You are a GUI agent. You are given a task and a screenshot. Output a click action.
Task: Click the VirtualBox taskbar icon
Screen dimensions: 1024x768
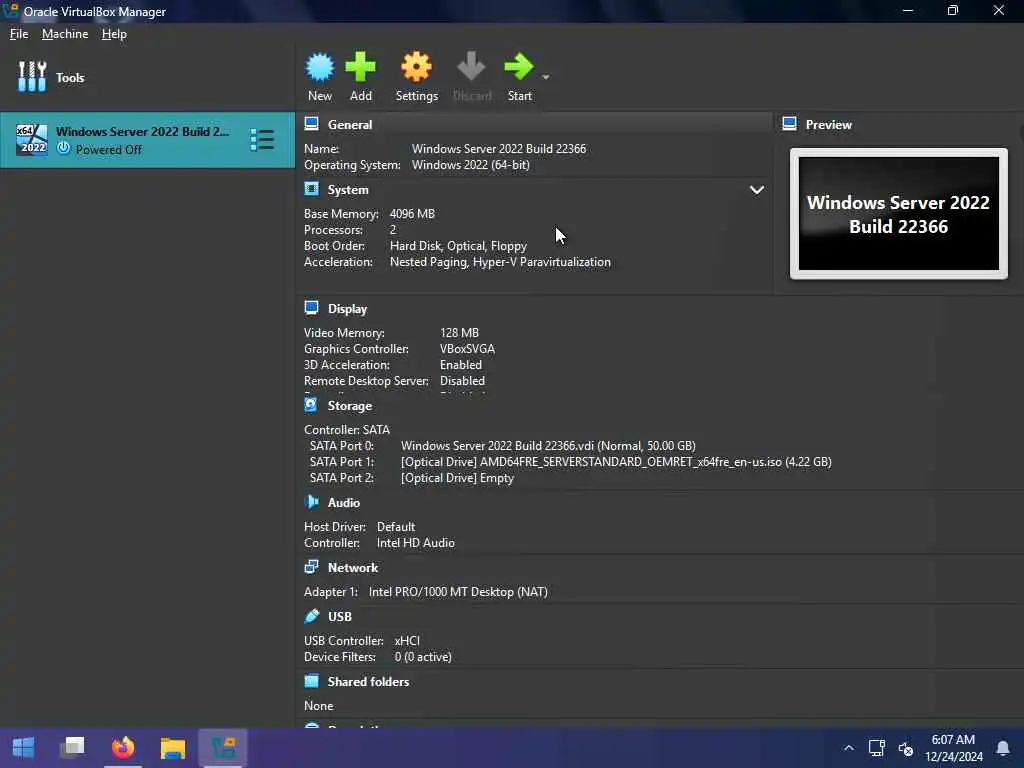coord(223,748)
